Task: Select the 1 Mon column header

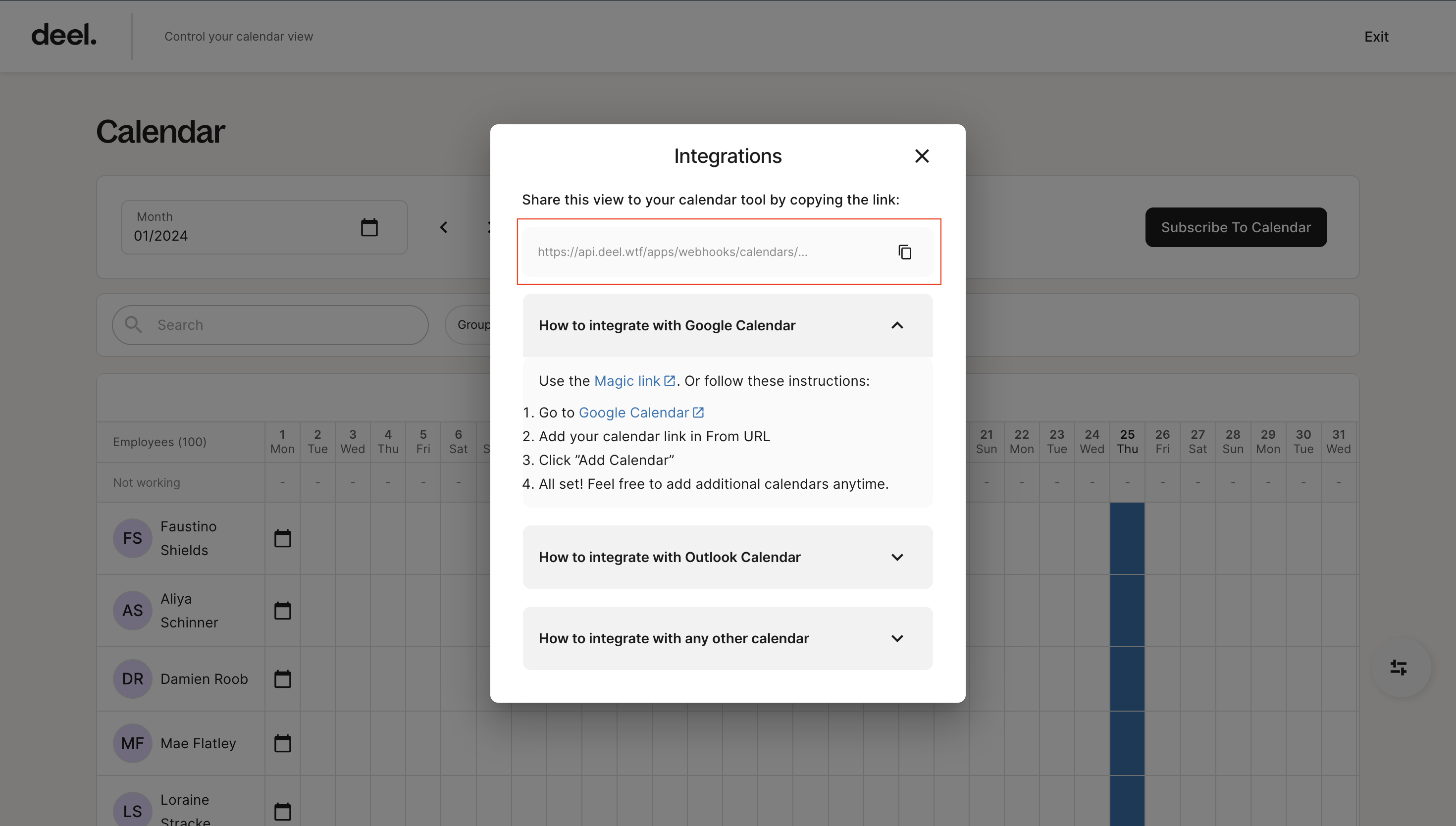Action: coord(282,441)
